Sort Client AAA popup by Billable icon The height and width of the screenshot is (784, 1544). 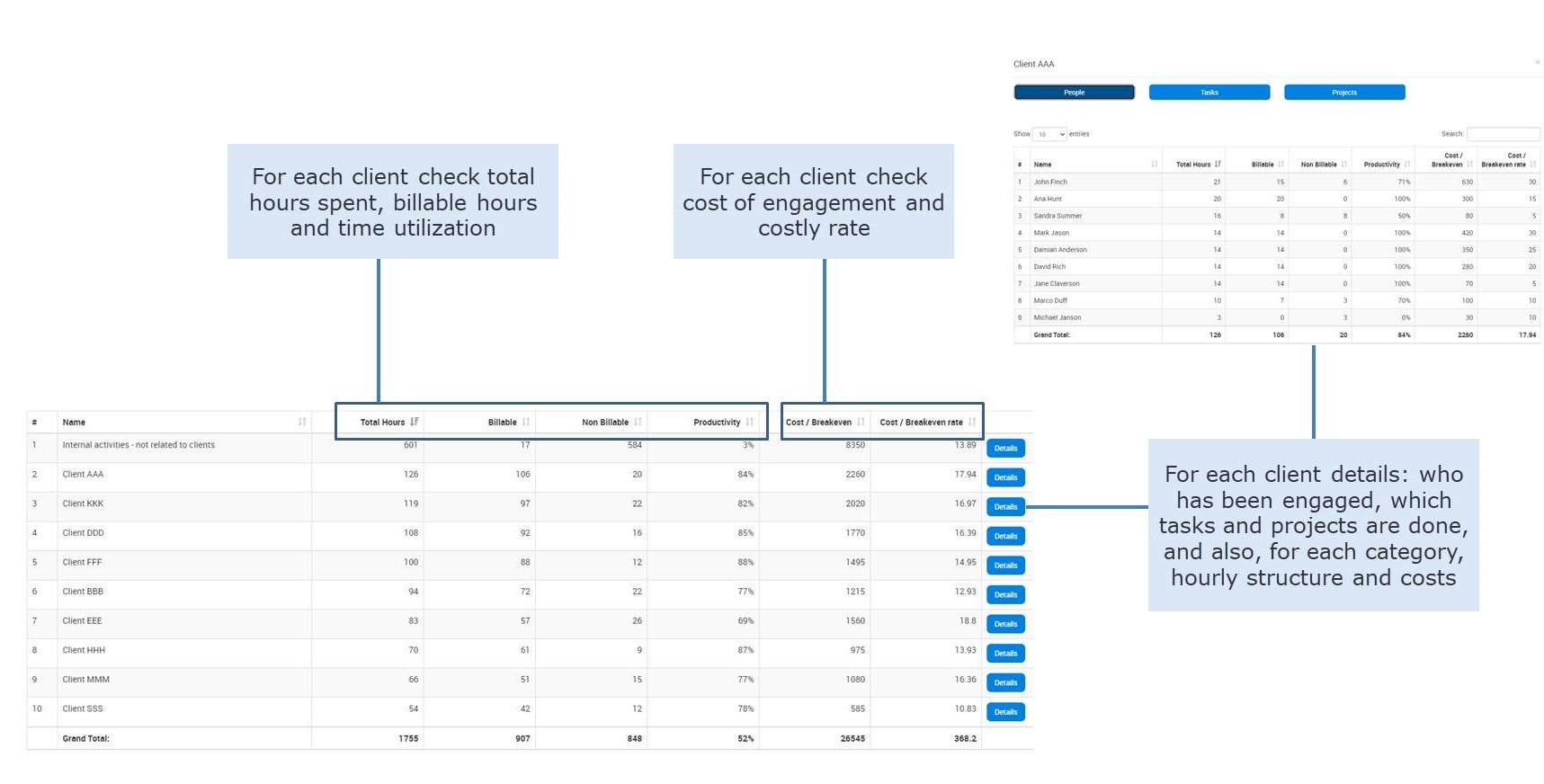click(1281, 165)
